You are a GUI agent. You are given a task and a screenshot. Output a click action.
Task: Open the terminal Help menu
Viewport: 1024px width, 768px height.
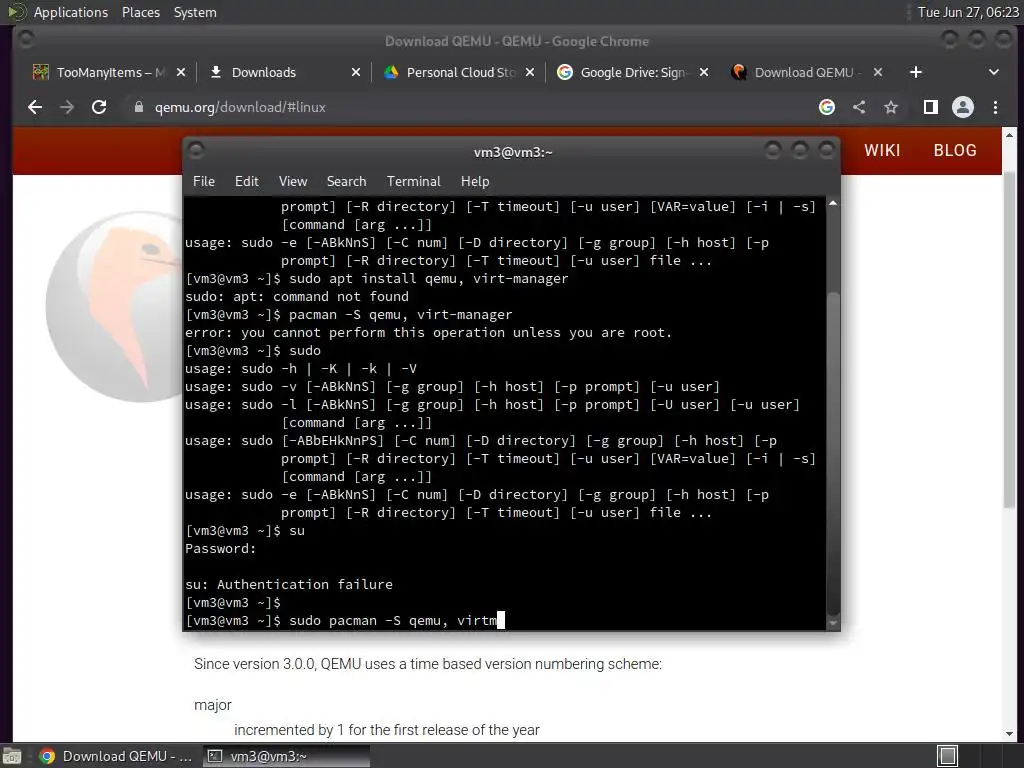coord(475,182)
